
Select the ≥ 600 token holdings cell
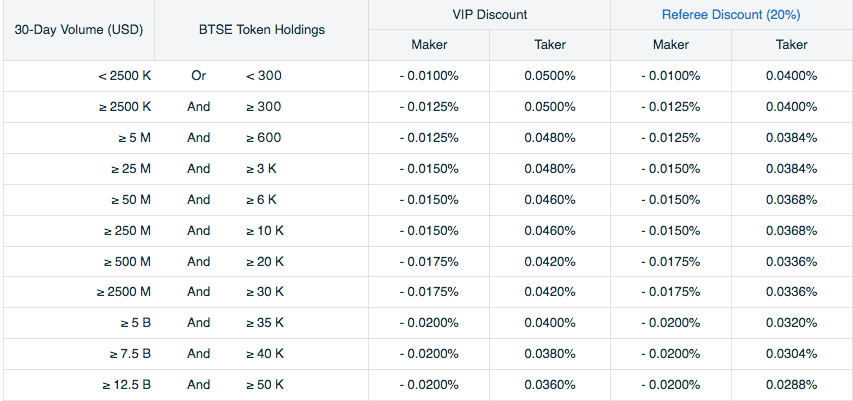[264, 138]
